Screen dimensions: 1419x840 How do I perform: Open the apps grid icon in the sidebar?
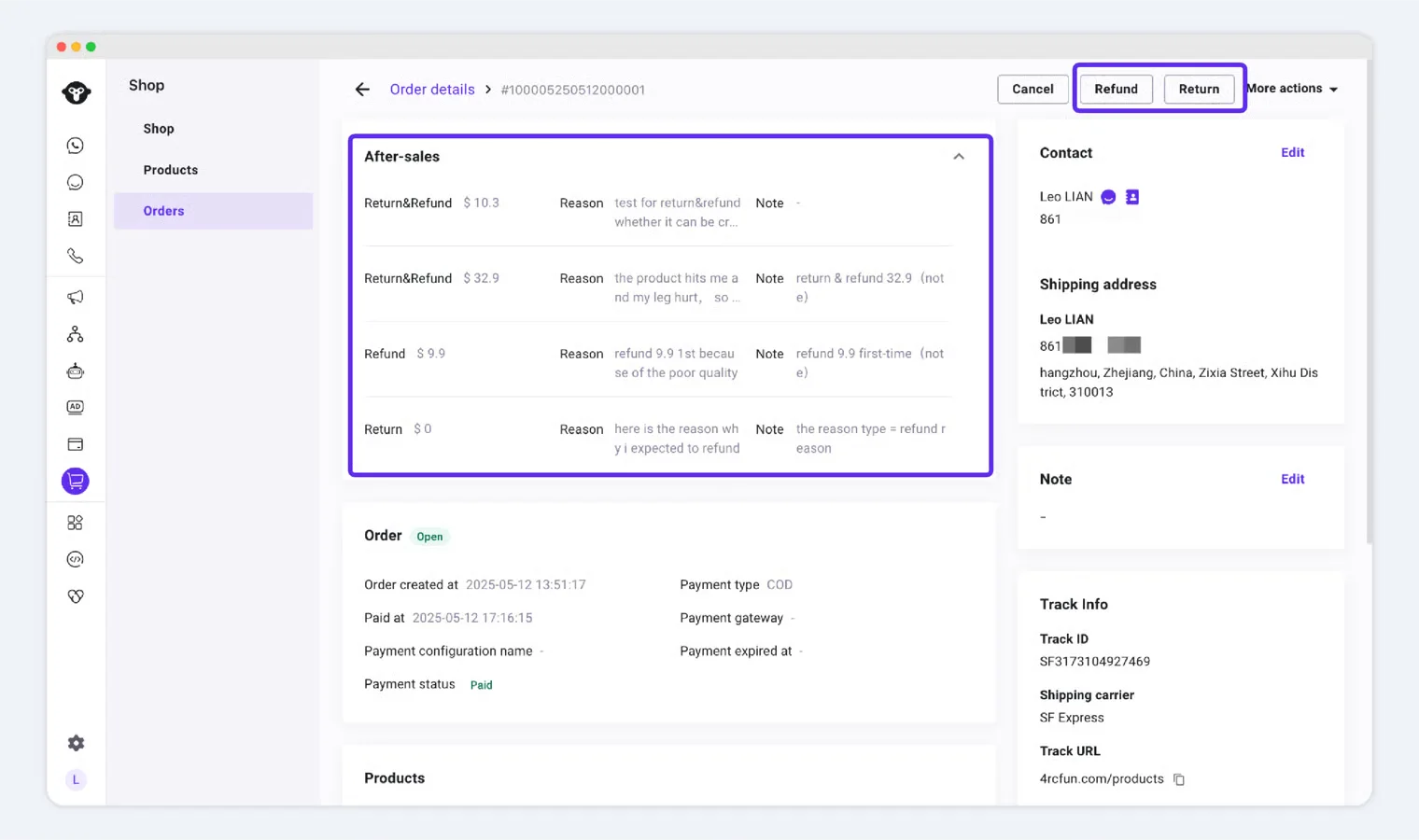point(76,523)
